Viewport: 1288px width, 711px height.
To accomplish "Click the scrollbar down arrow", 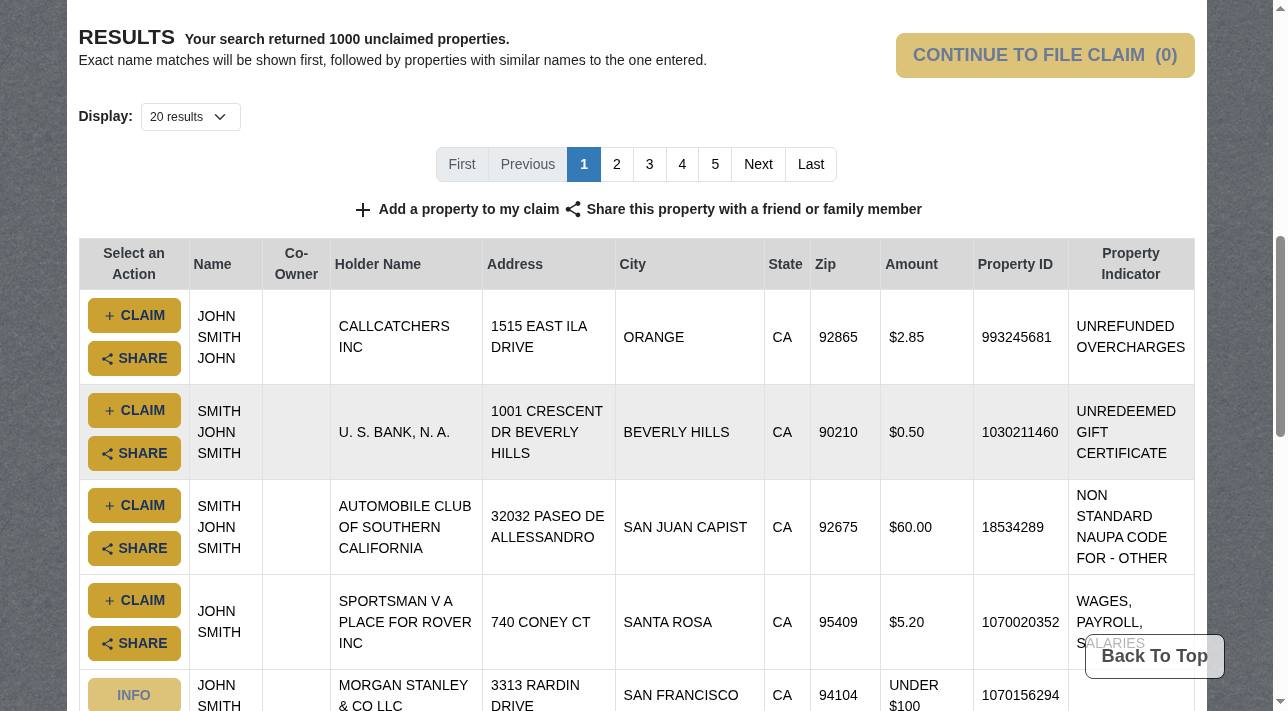I will (x=1280, y=704).
